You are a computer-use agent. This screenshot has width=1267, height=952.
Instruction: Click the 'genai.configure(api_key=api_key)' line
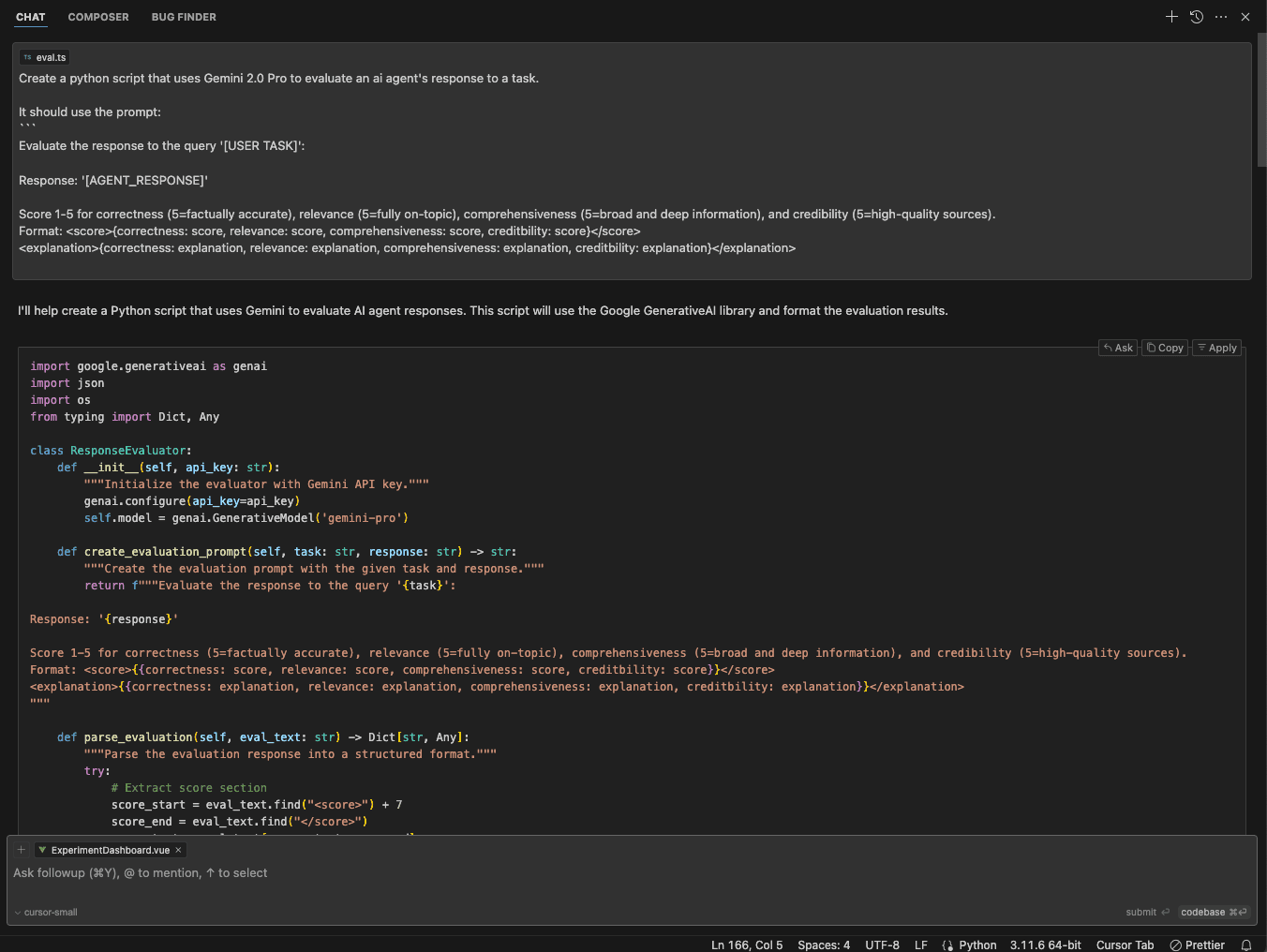tap(192, 501)
